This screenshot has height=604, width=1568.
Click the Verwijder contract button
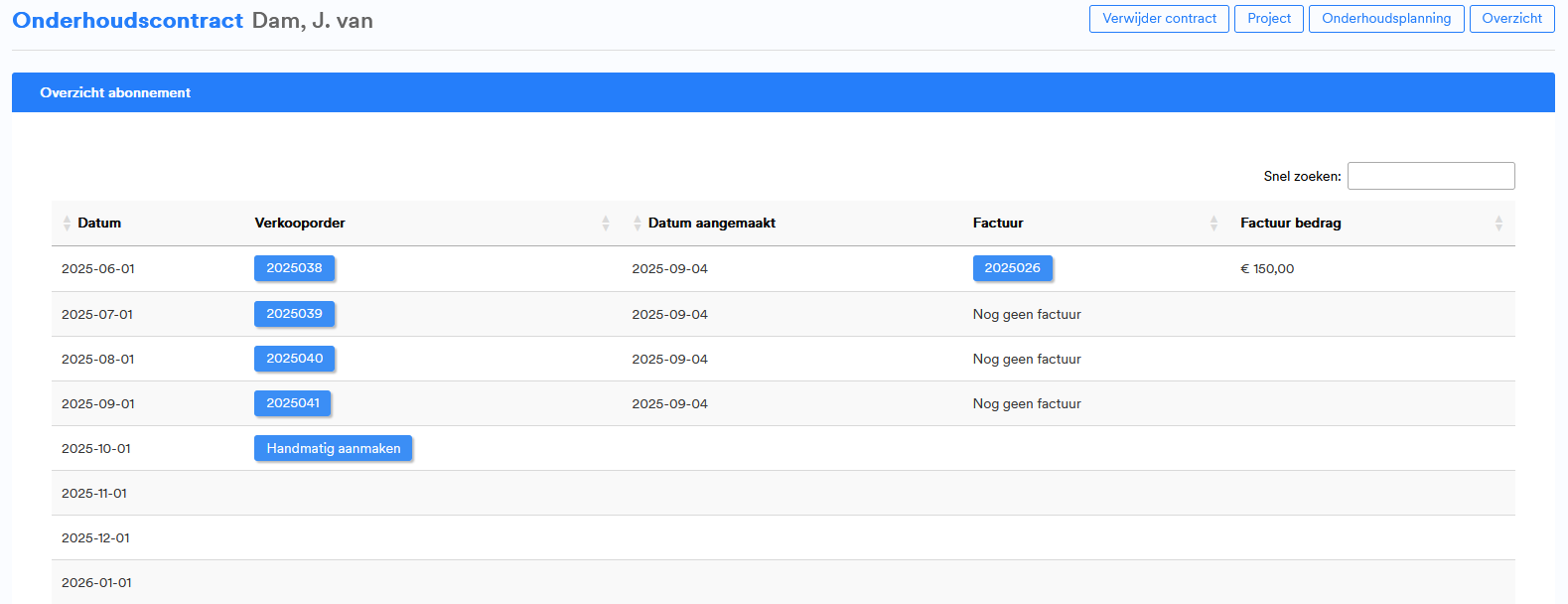1159,19
